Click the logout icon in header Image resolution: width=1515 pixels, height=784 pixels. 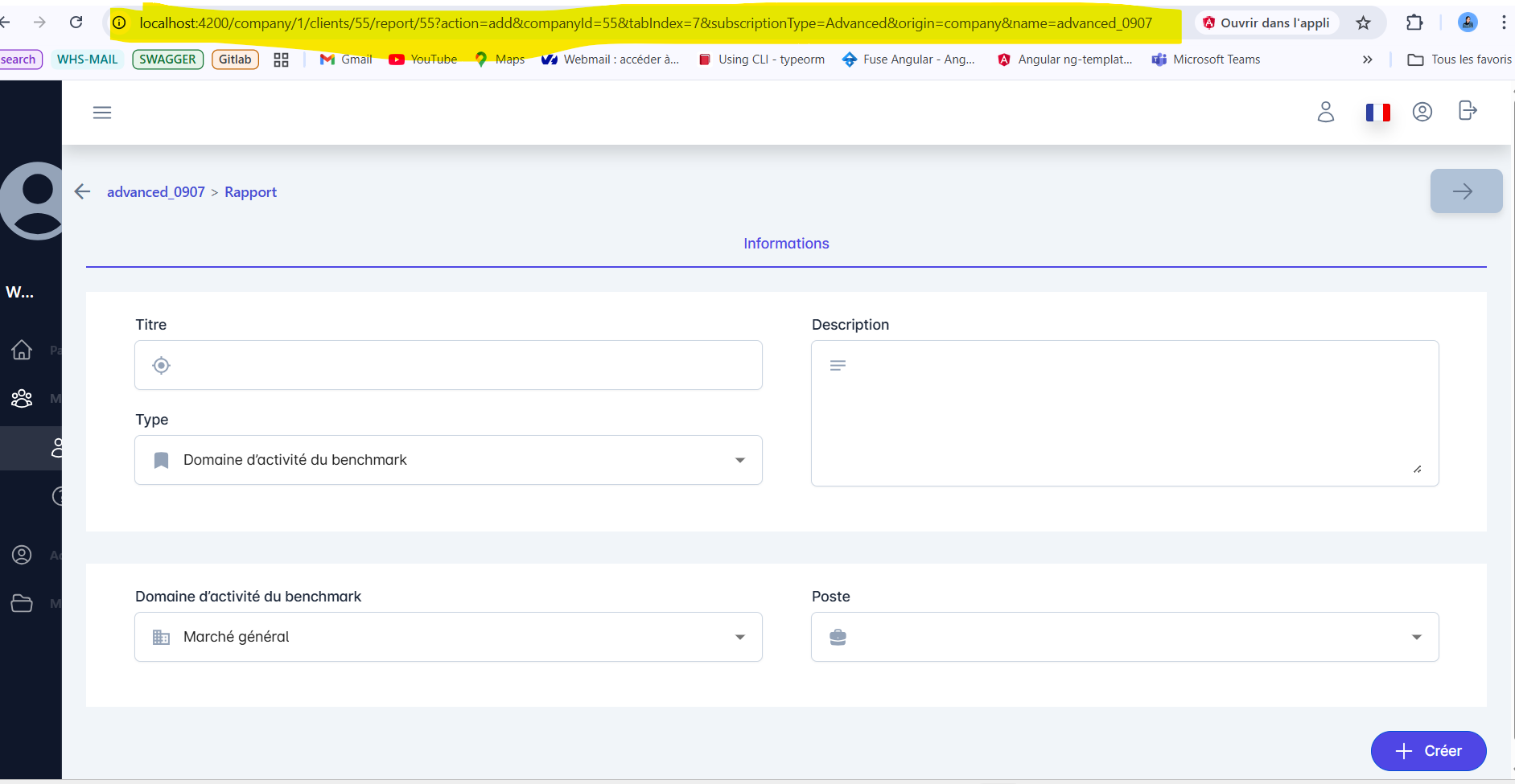[1468, 111]
